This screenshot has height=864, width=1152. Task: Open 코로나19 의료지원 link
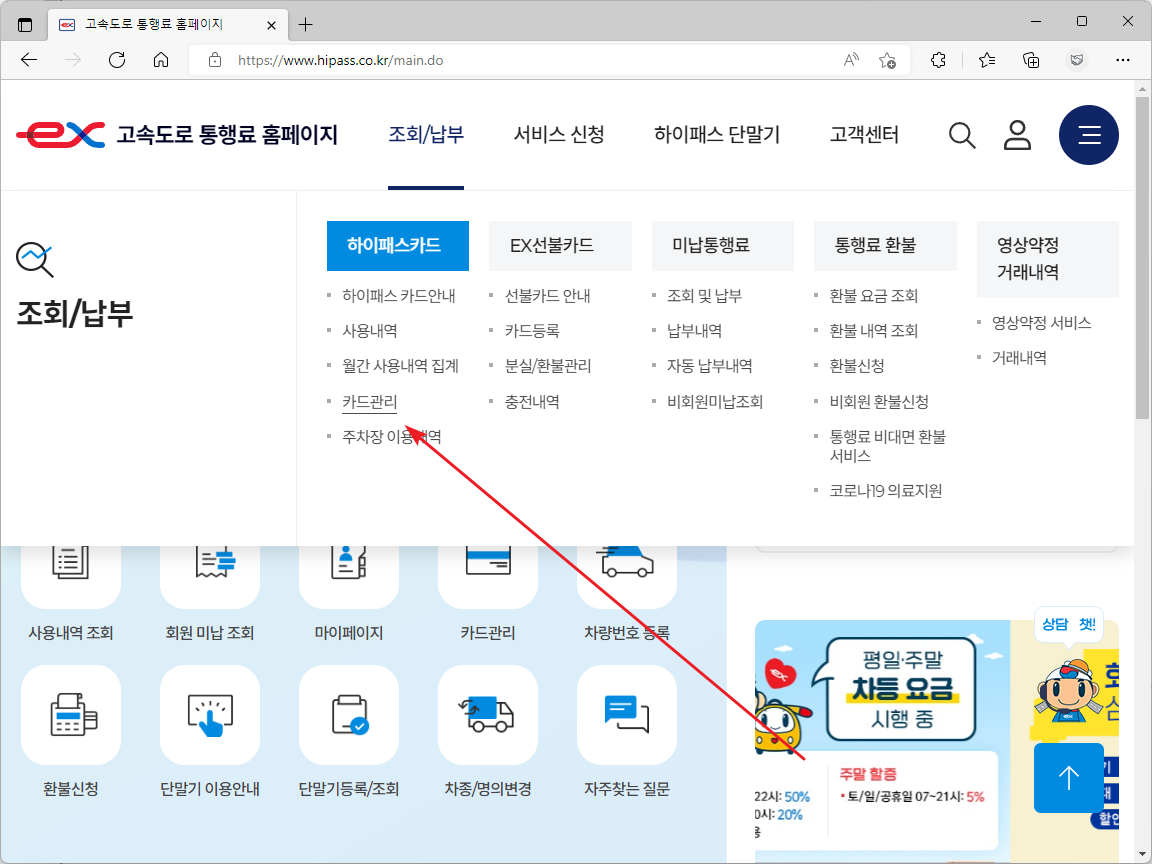886,491
